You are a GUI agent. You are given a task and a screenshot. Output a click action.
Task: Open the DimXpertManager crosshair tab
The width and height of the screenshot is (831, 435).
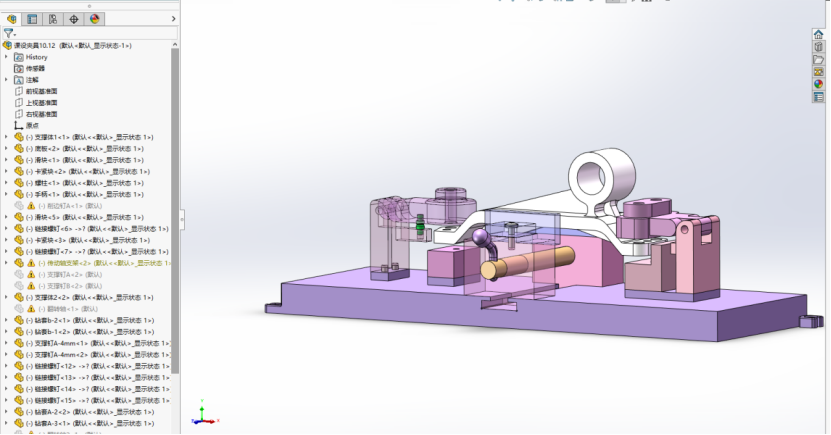(x=74, y=19)
